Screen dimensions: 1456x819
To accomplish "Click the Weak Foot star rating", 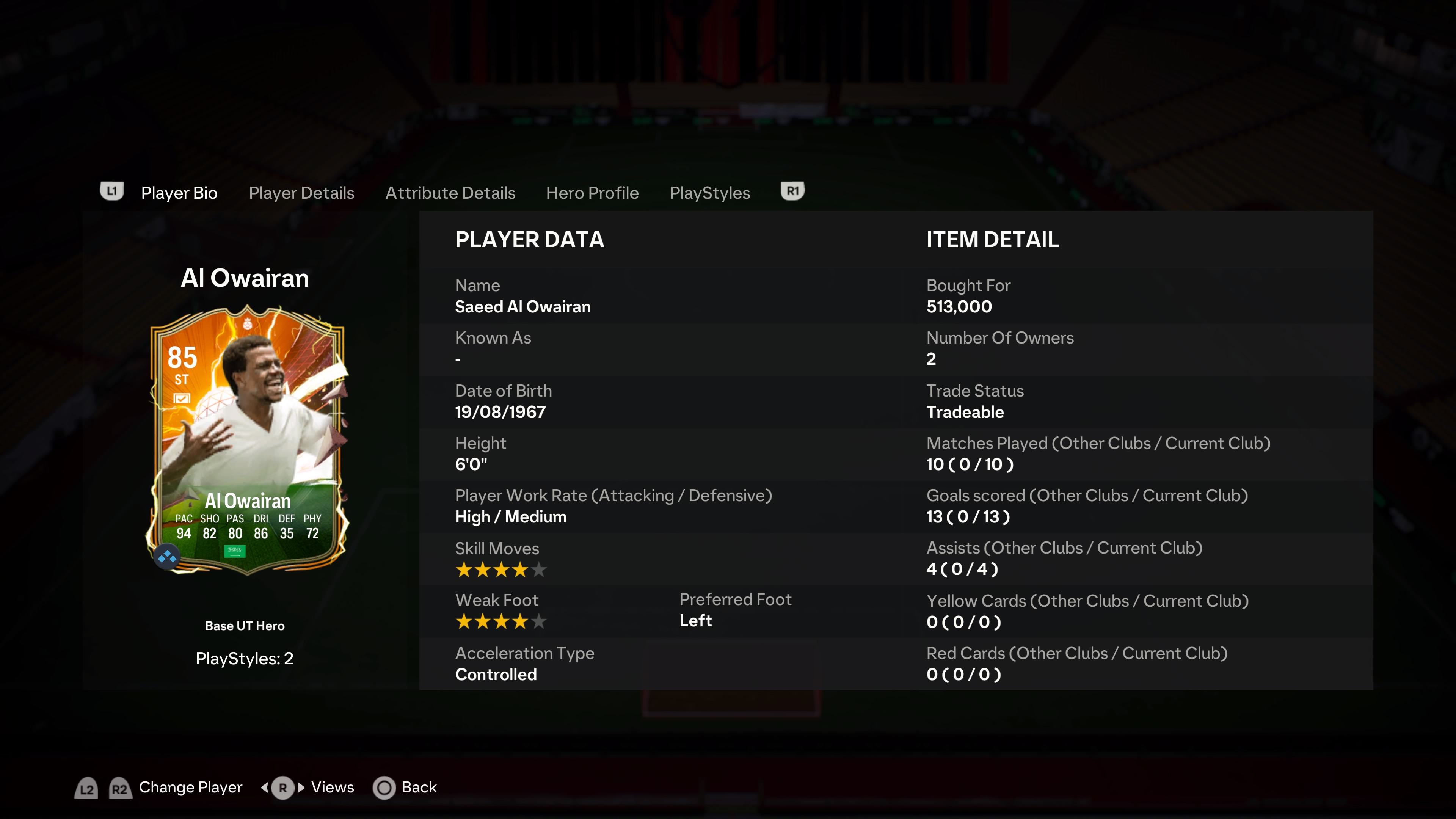I will pyautogui.click(x=501, y=622).
